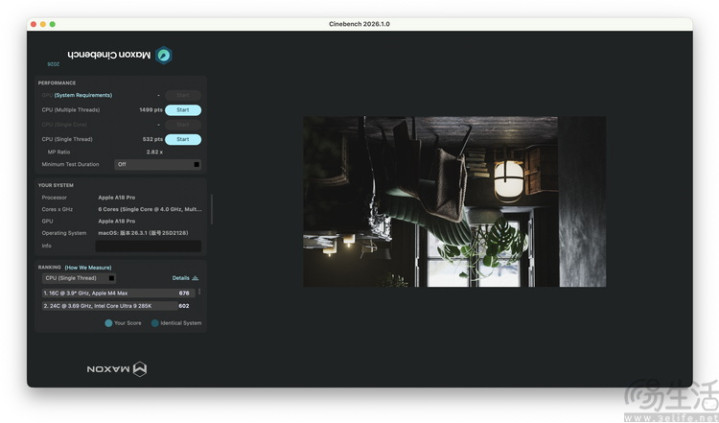Click the Operating System macOS value
The image size is (719, 423).
[x=143, y=233]
